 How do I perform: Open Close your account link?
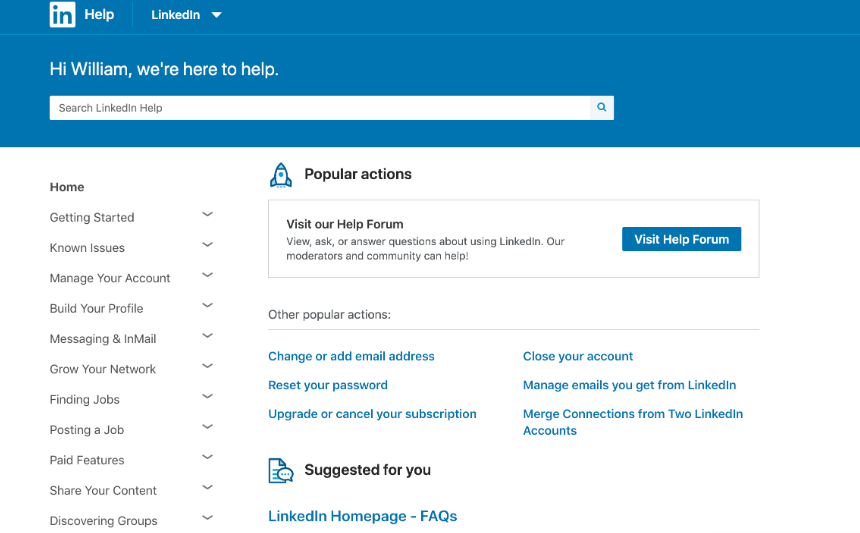(x=578, y=356)
